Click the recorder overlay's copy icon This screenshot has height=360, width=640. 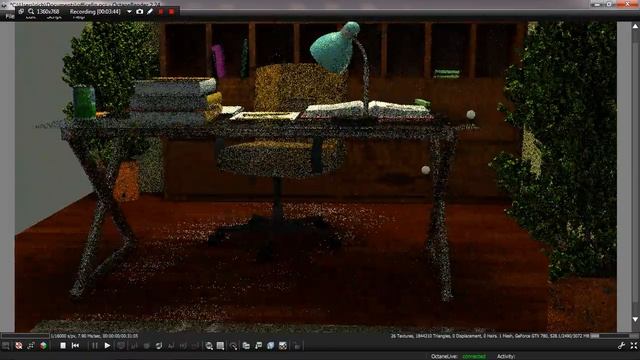(21, 11)
